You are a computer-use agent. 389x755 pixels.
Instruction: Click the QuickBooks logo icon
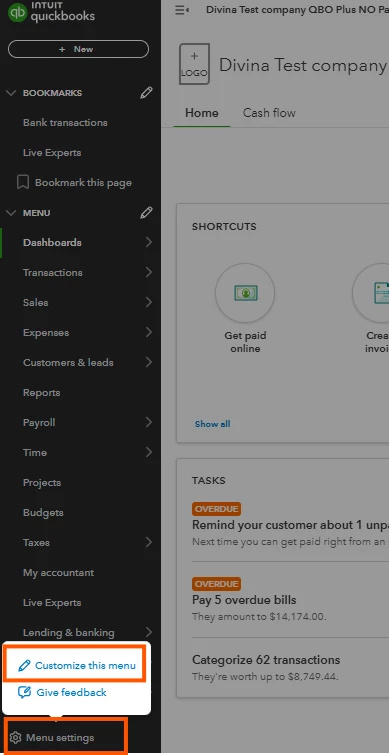[x=17, y=12]
